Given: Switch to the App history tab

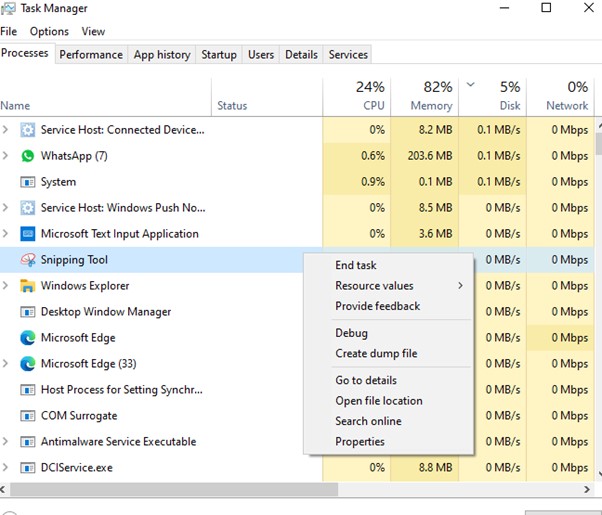Looking at the screenshot, I should point(162,55).
